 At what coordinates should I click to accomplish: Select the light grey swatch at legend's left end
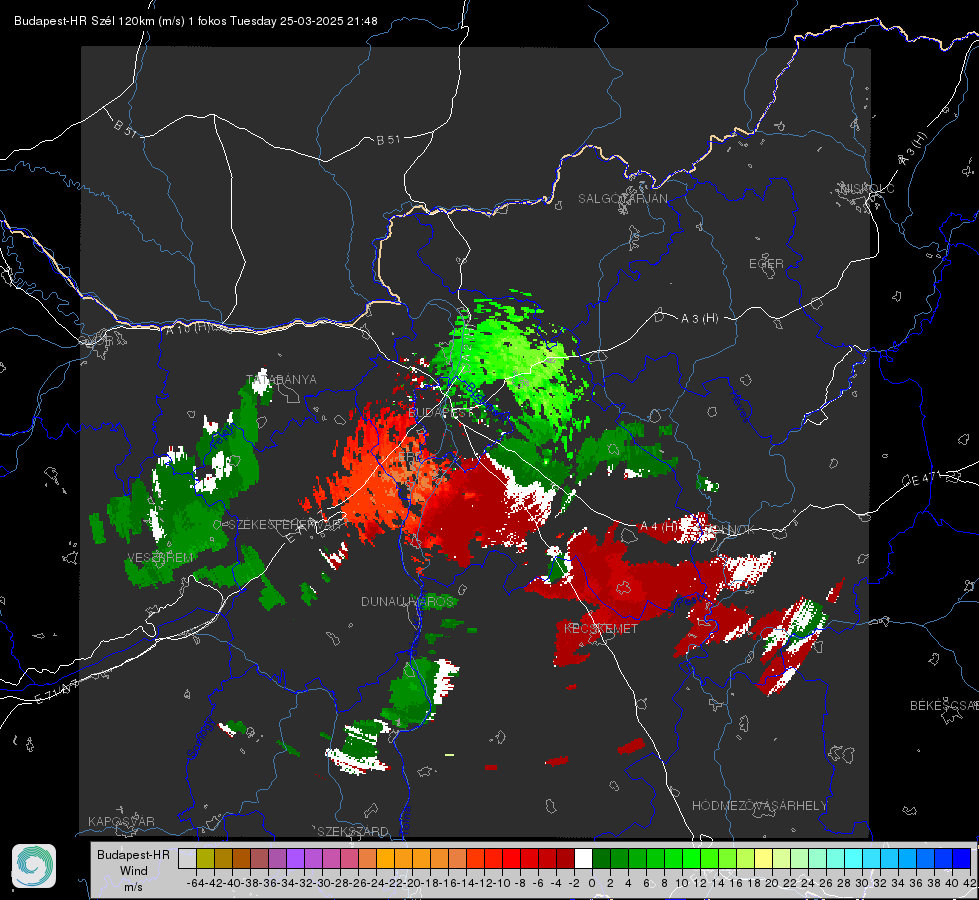pyautogui.click(x=187, y=859)
